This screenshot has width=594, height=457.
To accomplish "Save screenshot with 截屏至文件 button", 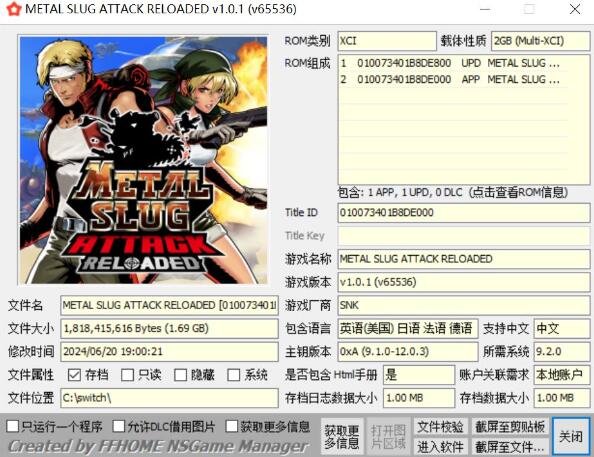I will point(510,447).
